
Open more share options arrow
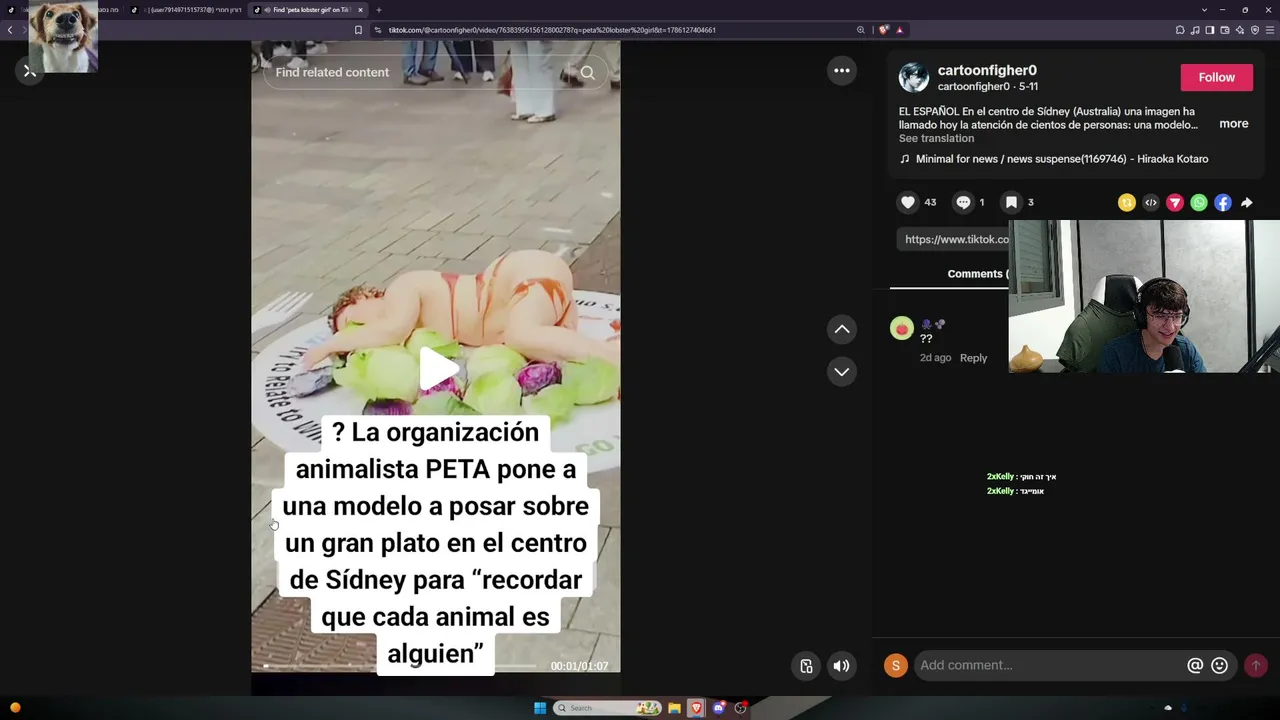coord(1247,203)
